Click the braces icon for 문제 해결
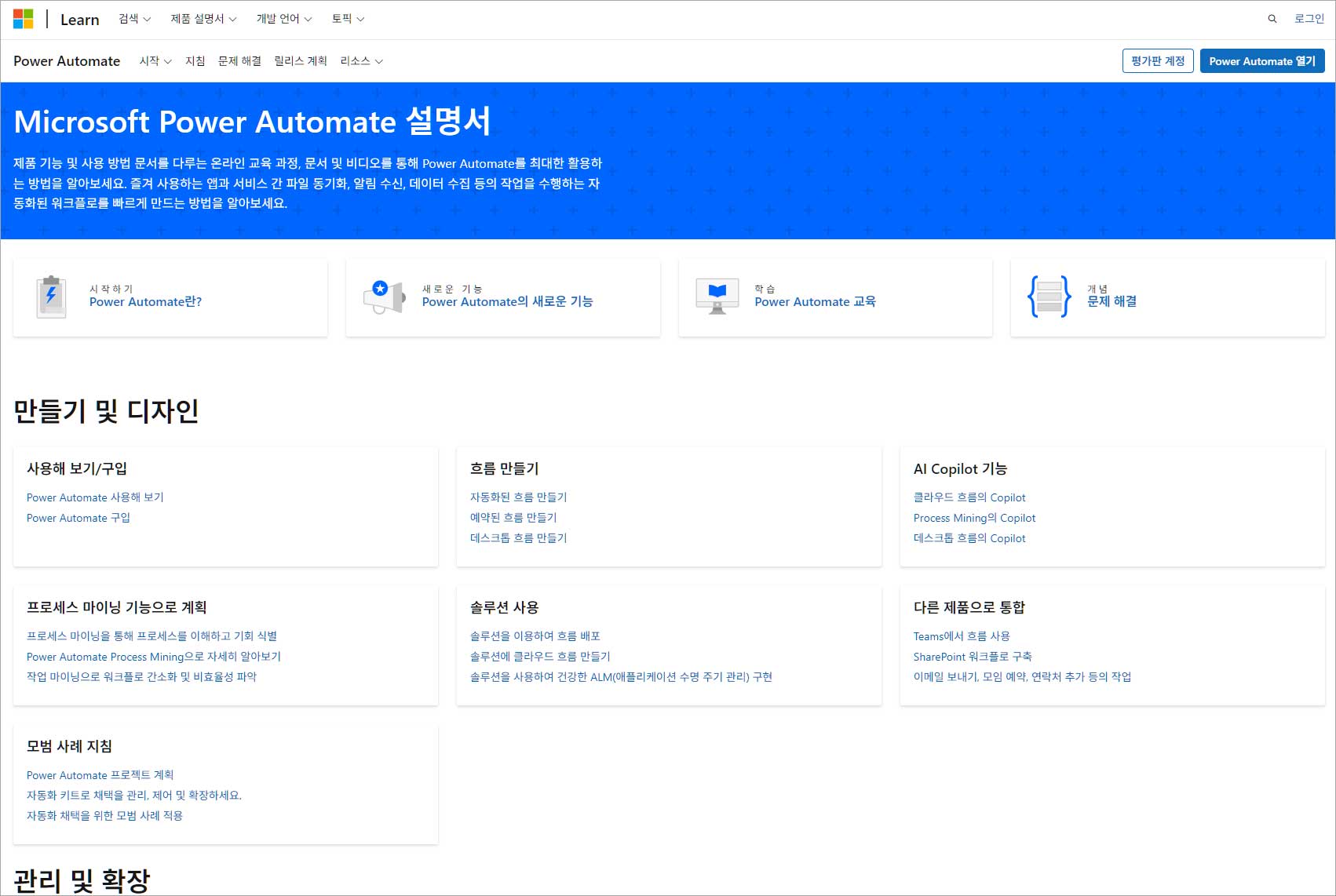The image size is (1336, 896). [x=1048, y=297]
